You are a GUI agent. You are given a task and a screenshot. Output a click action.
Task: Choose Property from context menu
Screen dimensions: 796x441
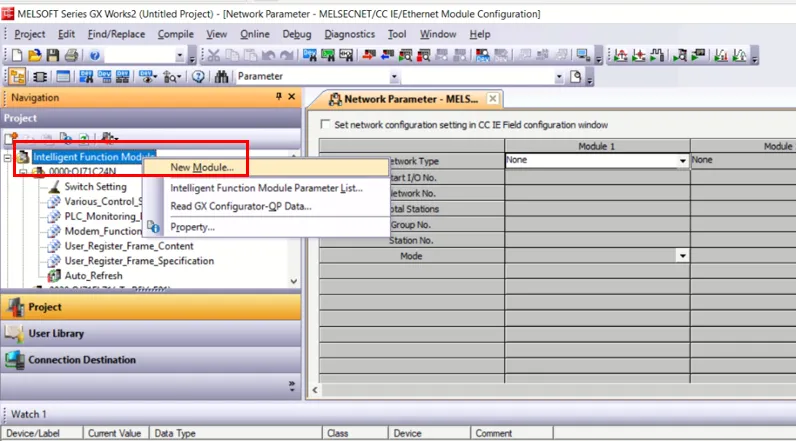coord(266,227)
